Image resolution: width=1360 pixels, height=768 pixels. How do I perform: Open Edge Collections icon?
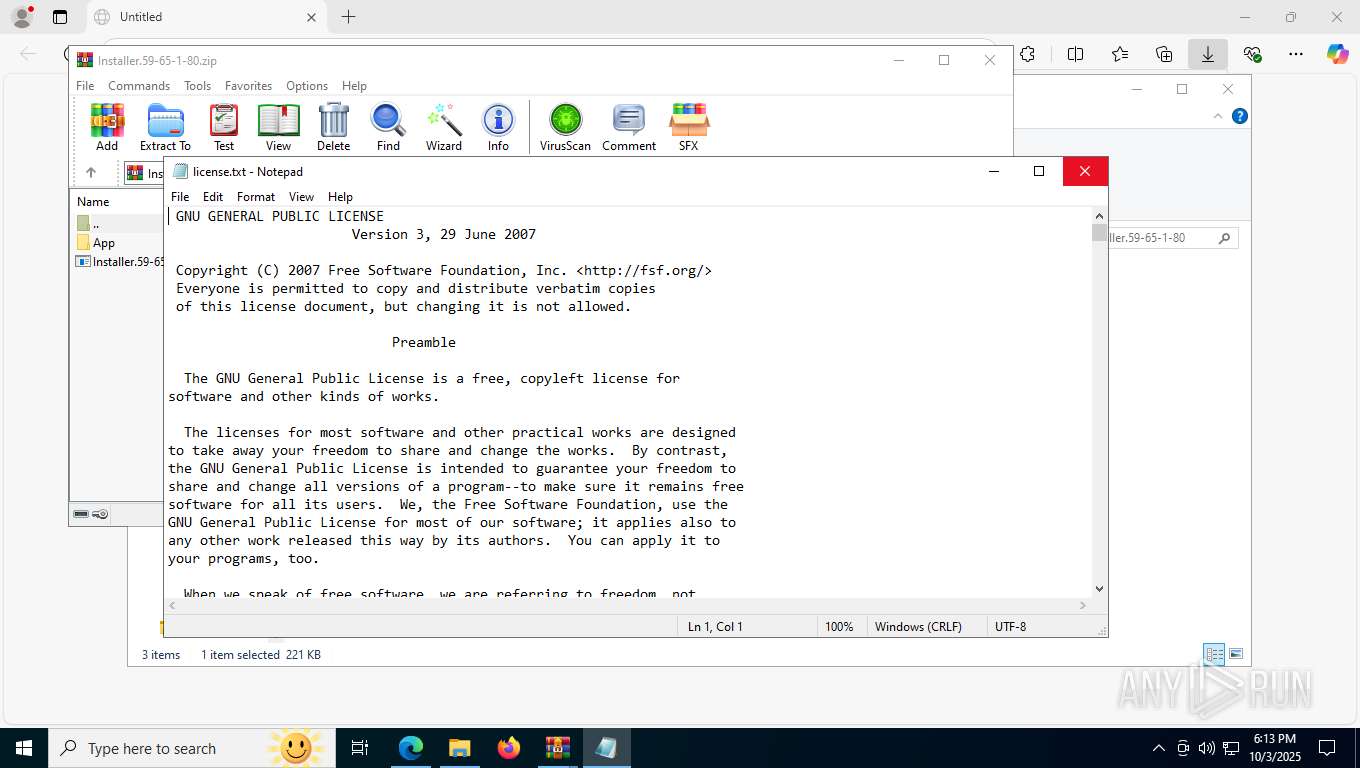1164,54
